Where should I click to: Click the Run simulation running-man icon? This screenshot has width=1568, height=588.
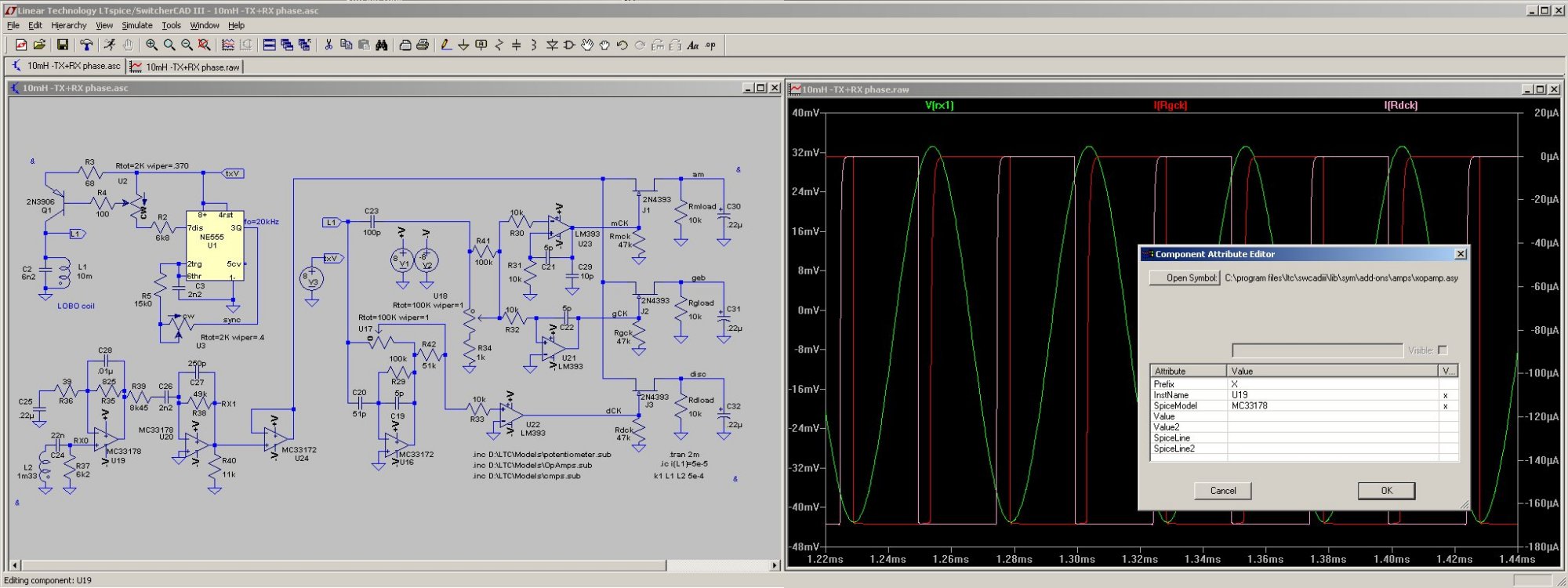point(110,45)
